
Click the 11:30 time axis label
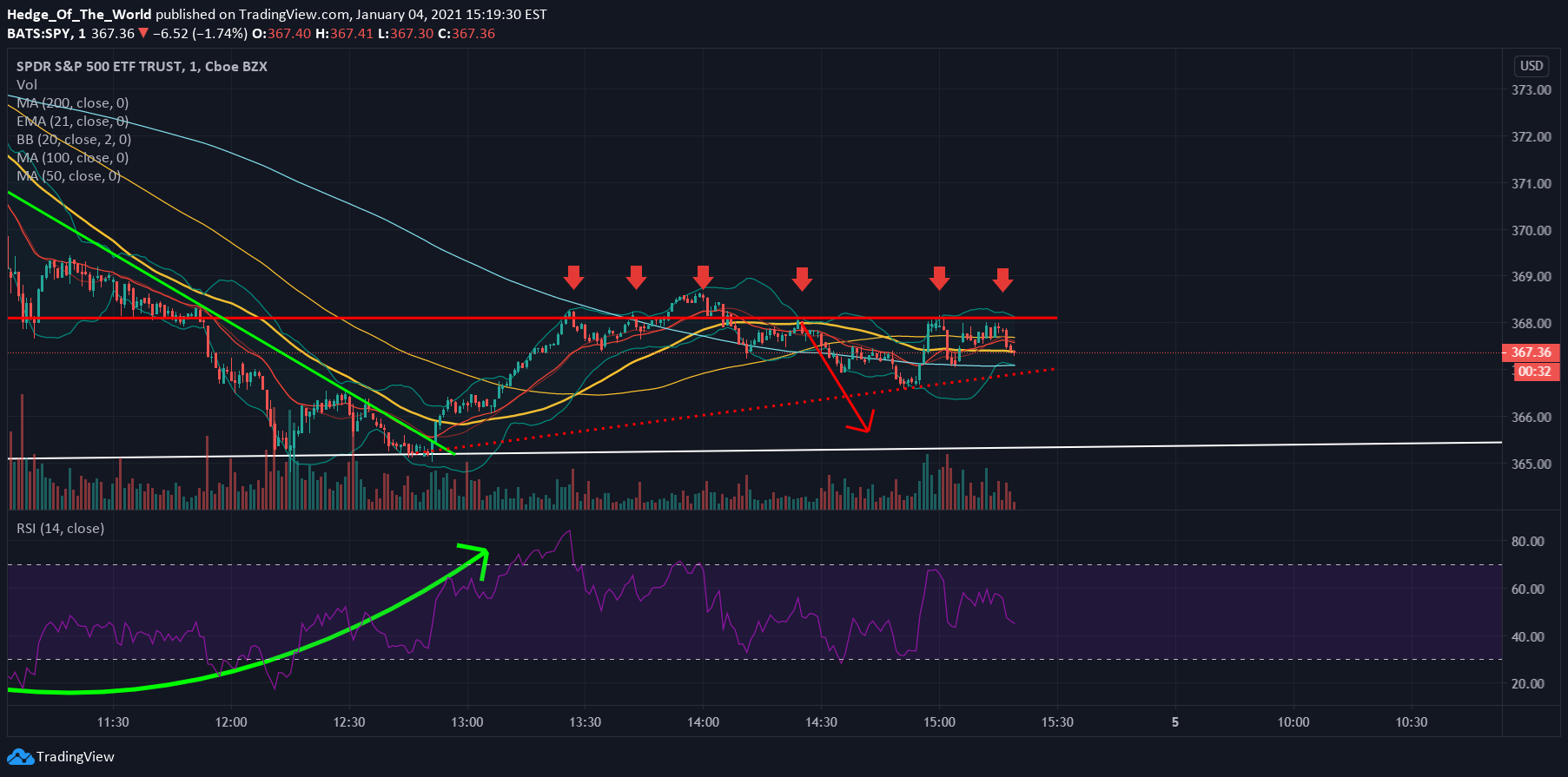pyautogui.click(x=113, y=722)
